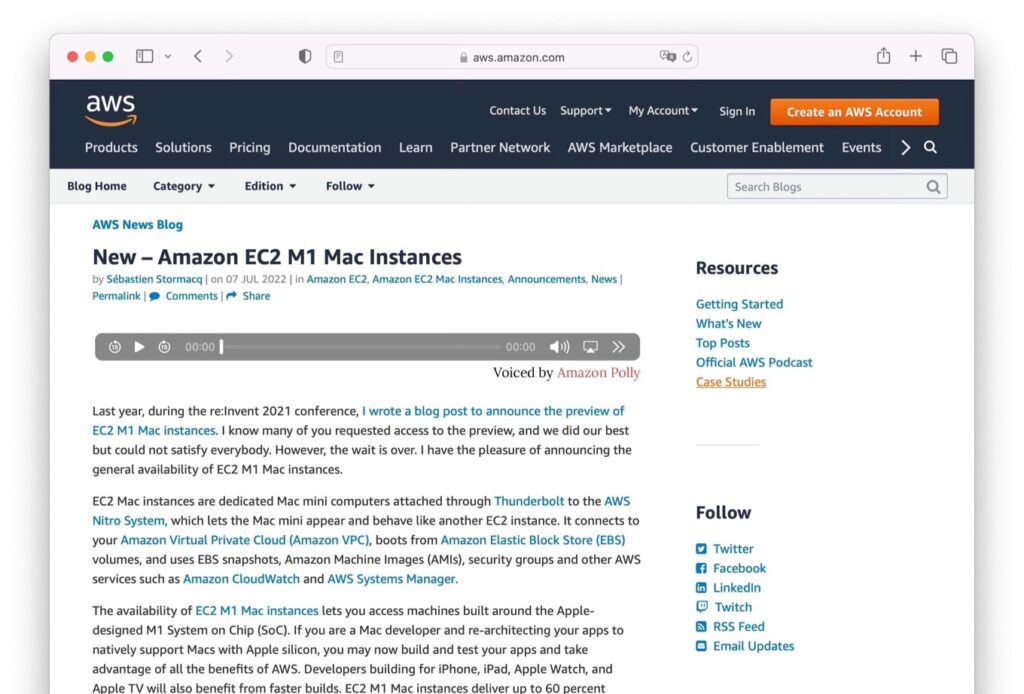This screenshot has width=1024, height=694.
Task: Open the My Account menu
Action: point(663,111)
